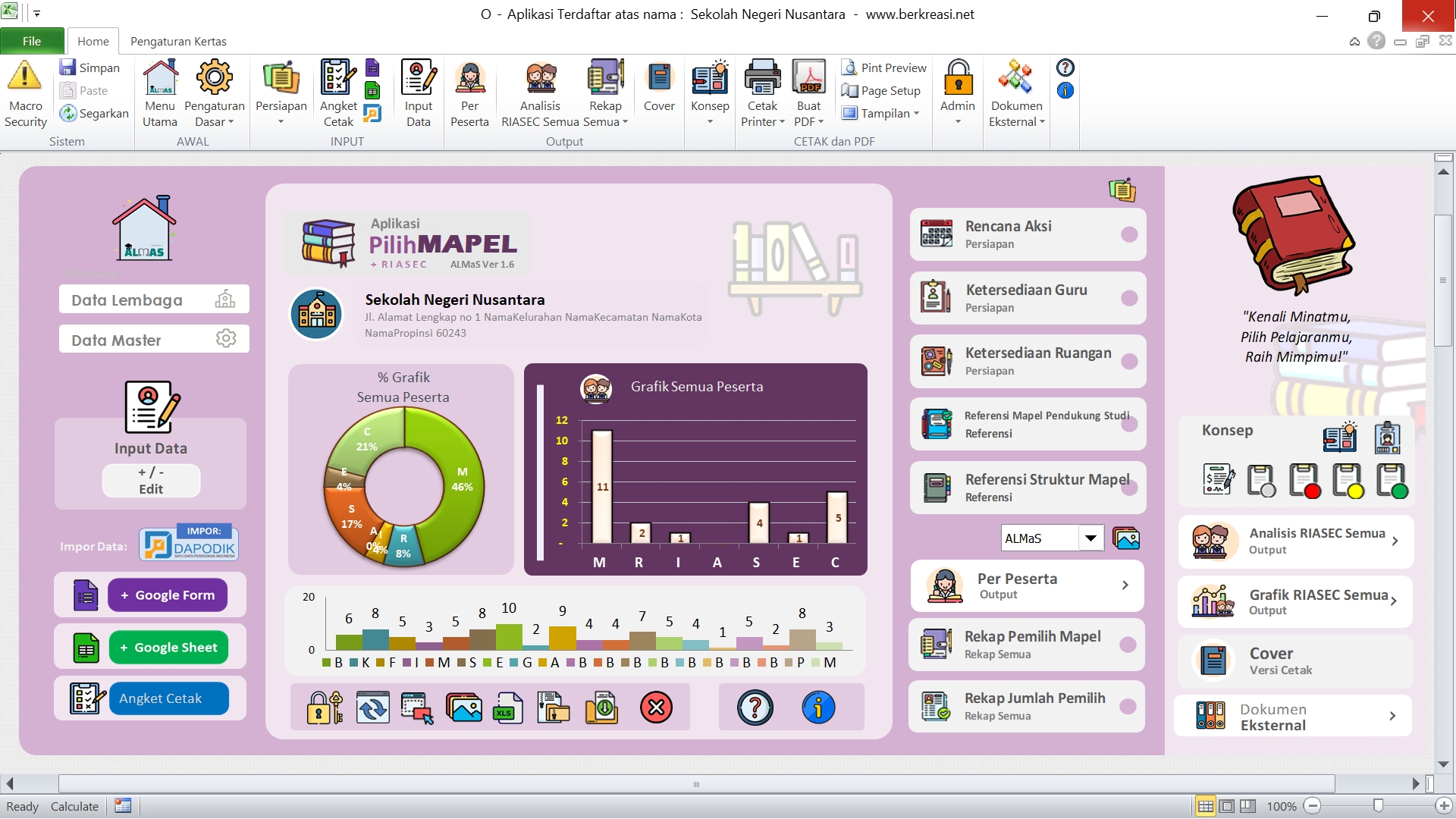Click the Angket Cetak blue button
1456x819 pixels.
tap(168, 698)
